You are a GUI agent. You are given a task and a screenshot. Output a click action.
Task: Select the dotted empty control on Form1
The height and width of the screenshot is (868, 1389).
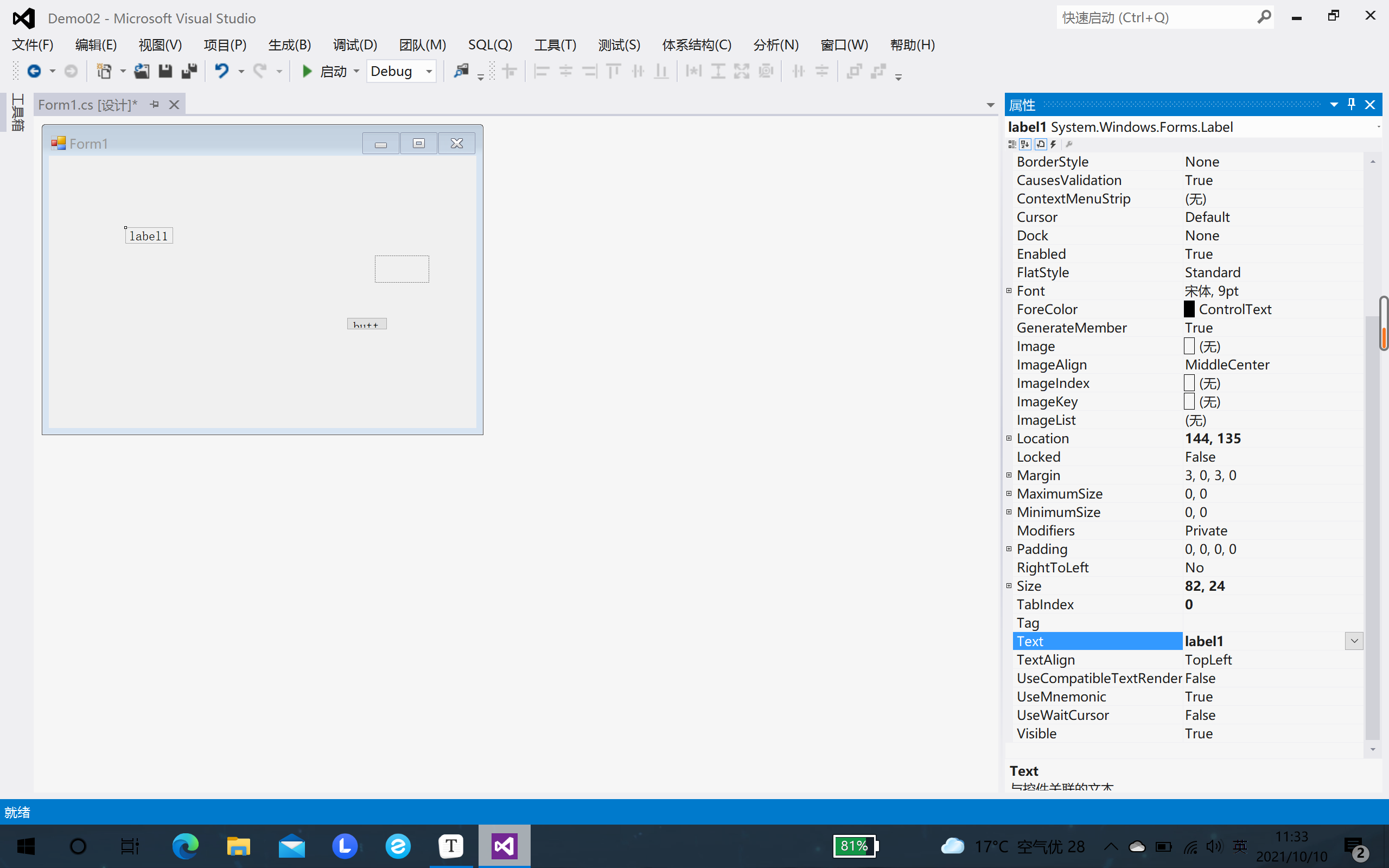click(402, 269)
